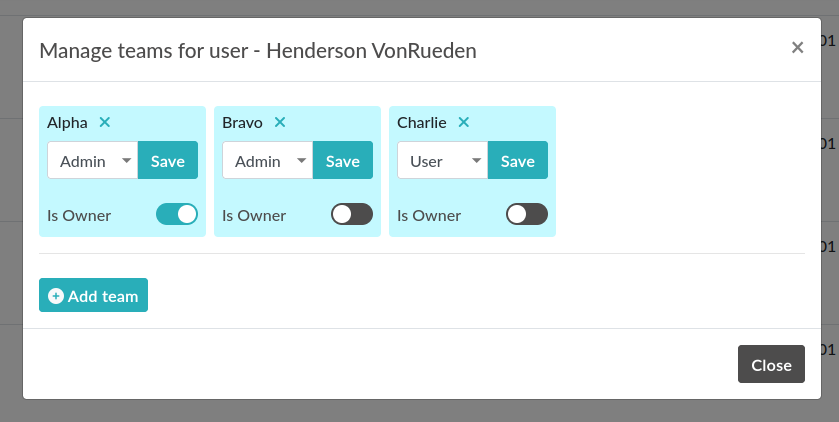Viewport: 839px width, 422px height.
Task: Remove Alpha team with its X icon
Action: tap(105, 122)
